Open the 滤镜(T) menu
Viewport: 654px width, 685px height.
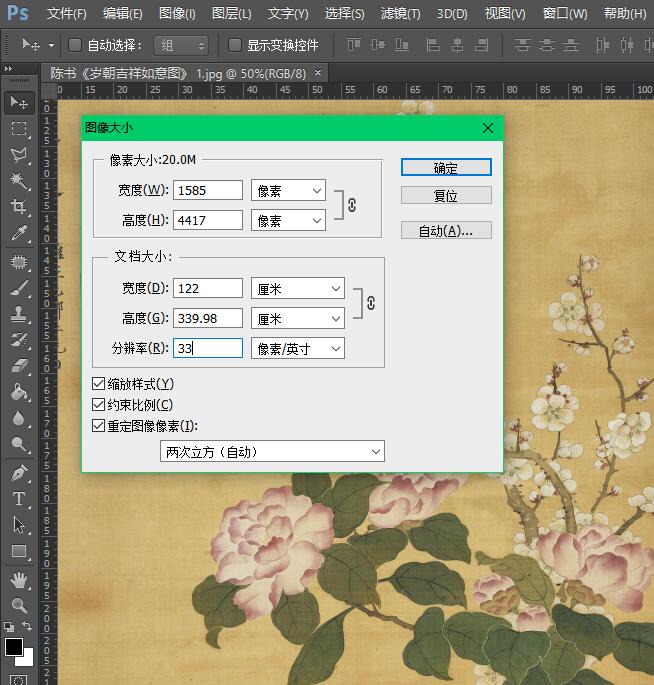point(400,14)
